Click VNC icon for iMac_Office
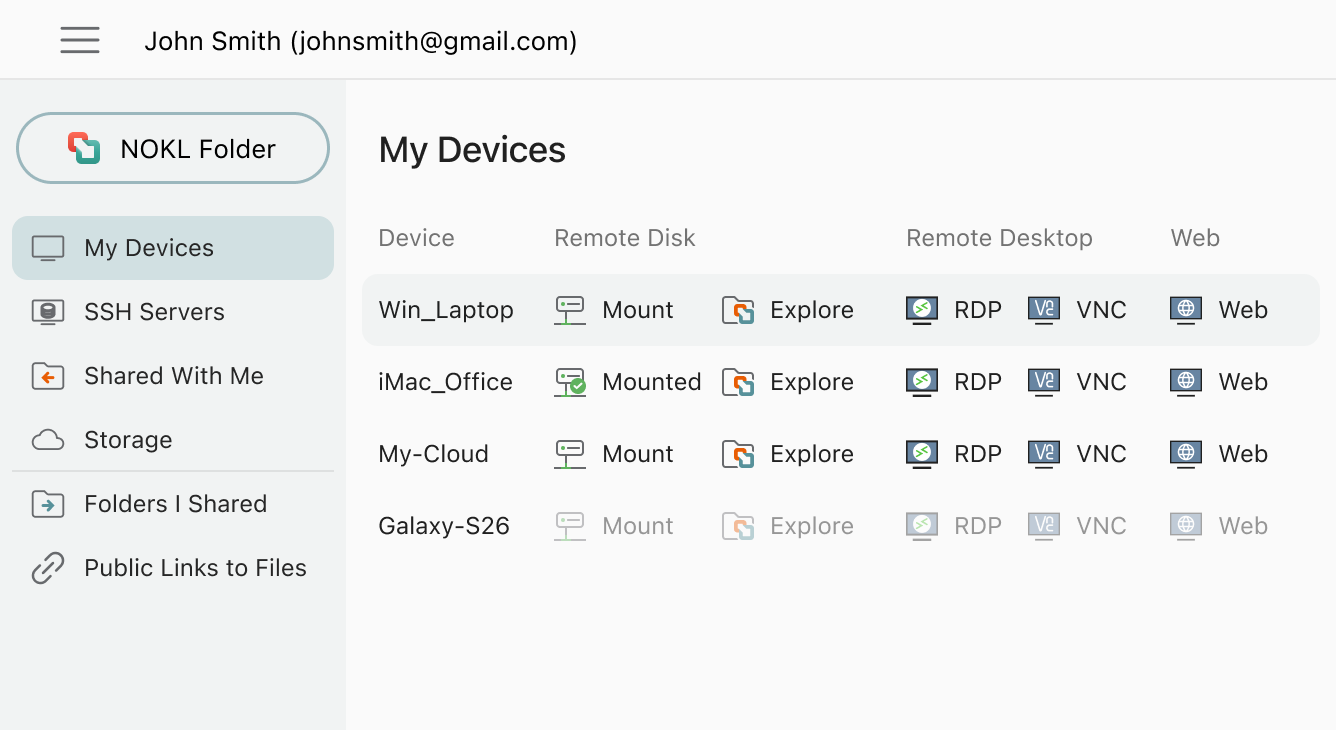This screenshot has height=730, width=1336. point(1044,382)
